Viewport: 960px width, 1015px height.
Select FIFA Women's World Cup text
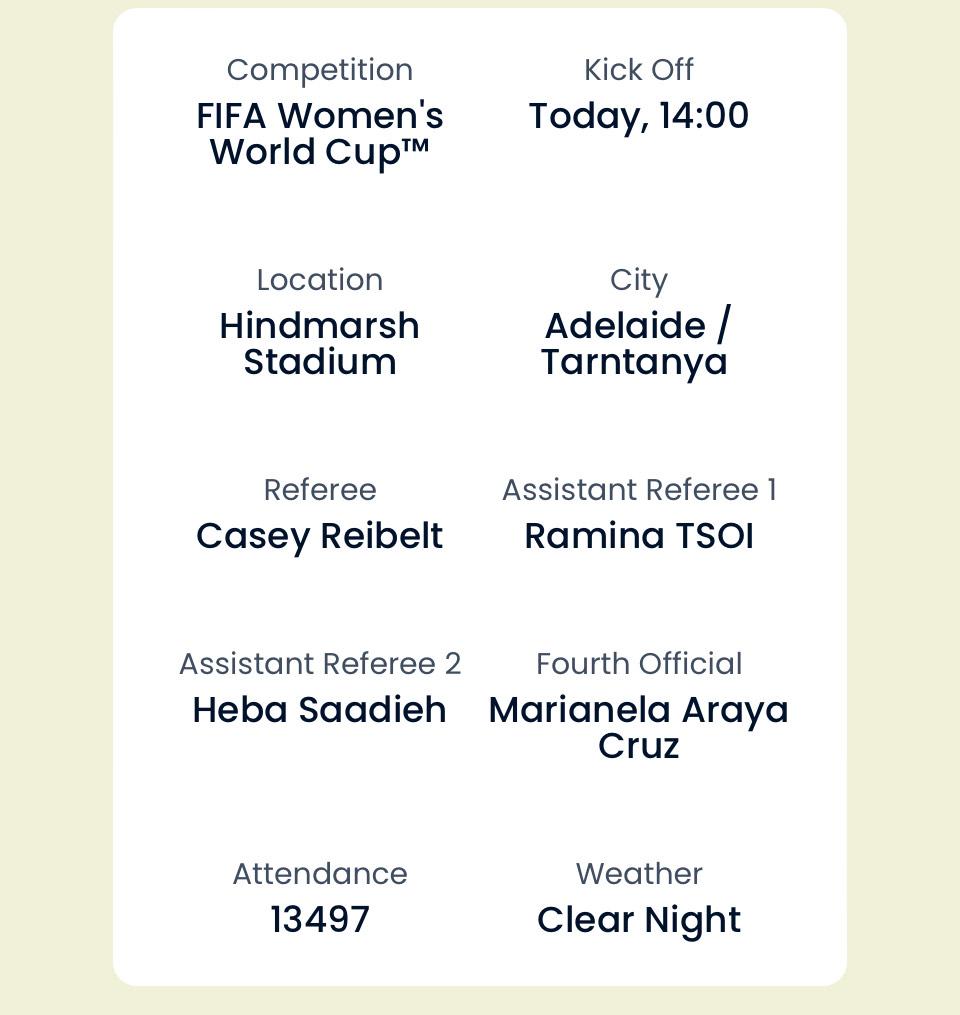[320, 134]
